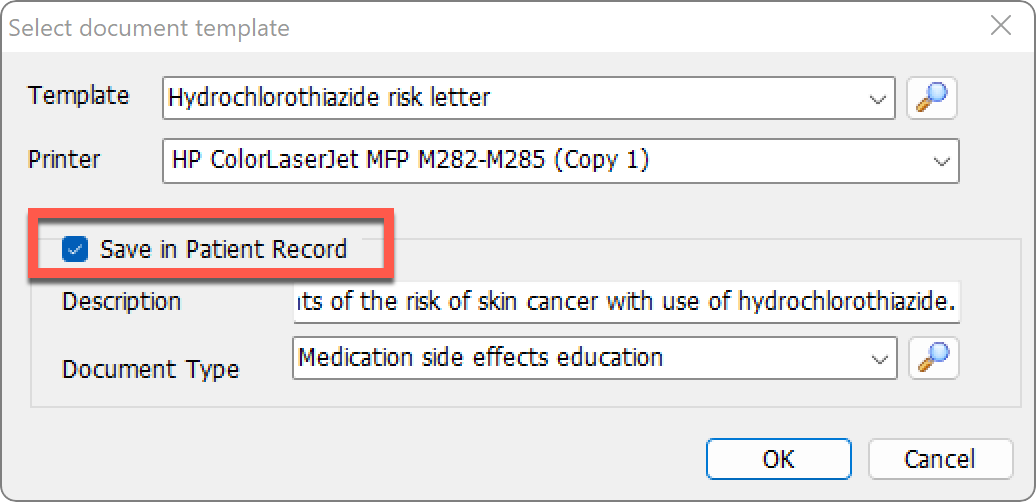This screenshot has height=502, width=1036.
Task: Close the Select document template dialog
Action: pos(1001,26)
